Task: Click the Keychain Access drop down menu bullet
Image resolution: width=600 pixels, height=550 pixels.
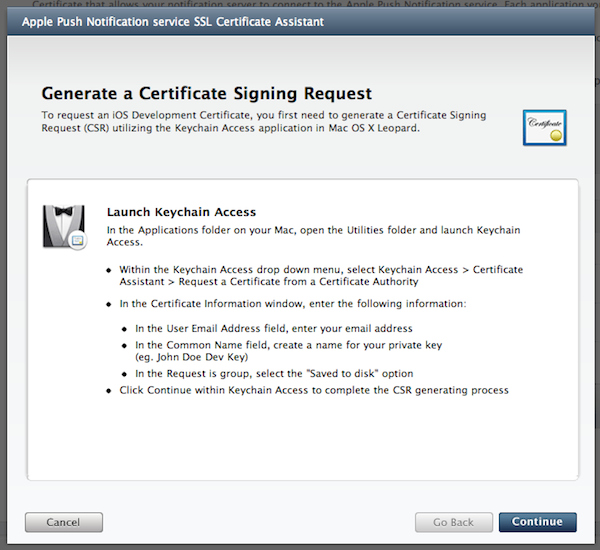Action: pyautogui.click(x=321, y=276)
